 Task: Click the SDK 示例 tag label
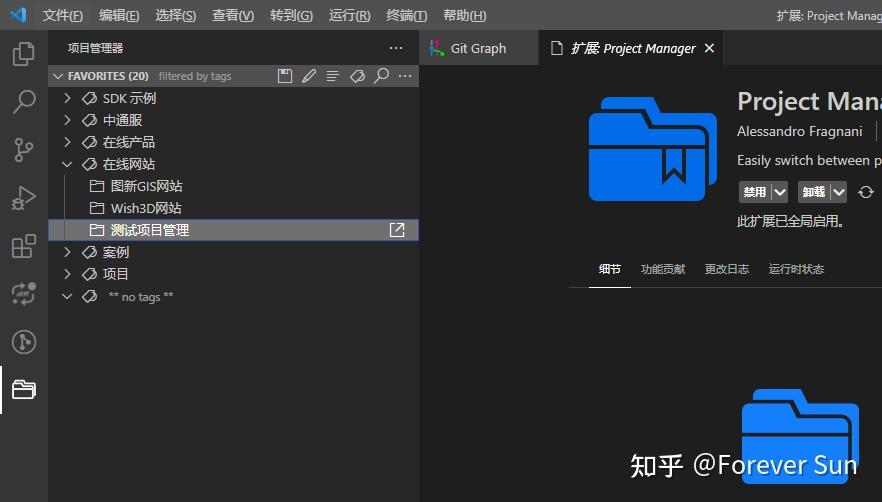(129, 98)
